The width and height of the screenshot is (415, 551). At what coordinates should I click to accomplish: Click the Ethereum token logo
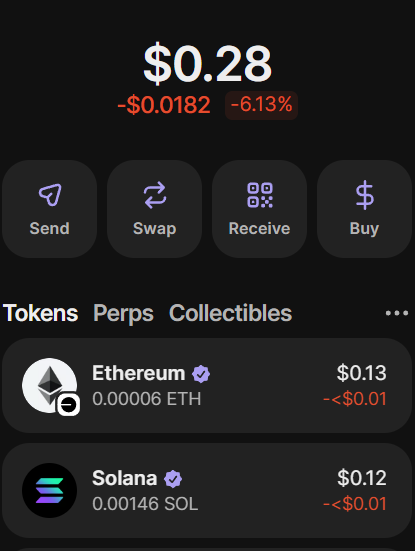click(x=50, y=385)
